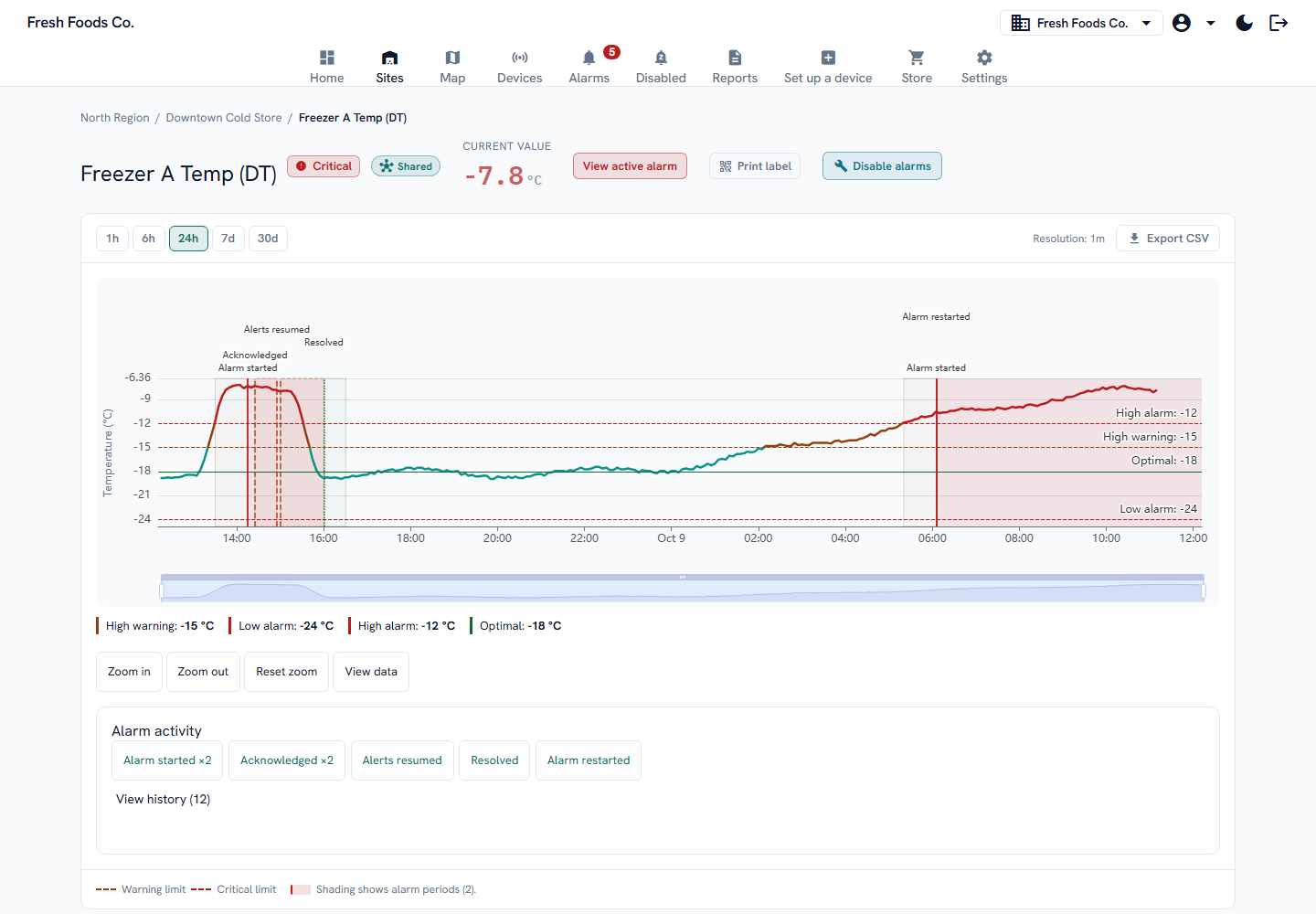Viewport: 1316px width, 914px height.
Task: Go to North Region breadcrumb
Action: click(x=114, y=118)
